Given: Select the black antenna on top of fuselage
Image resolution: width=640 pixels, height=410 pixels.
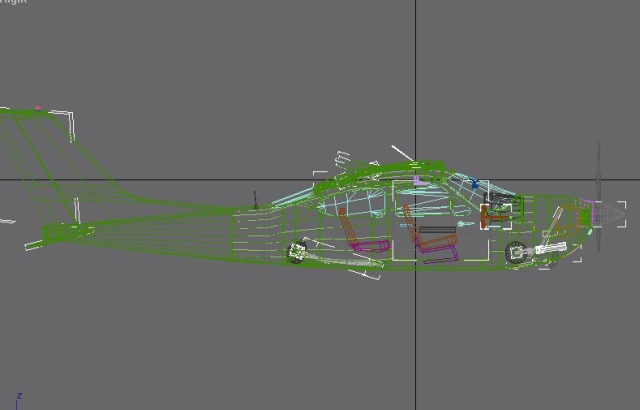Looking at the screenshot, I should [x=256, y=200].
